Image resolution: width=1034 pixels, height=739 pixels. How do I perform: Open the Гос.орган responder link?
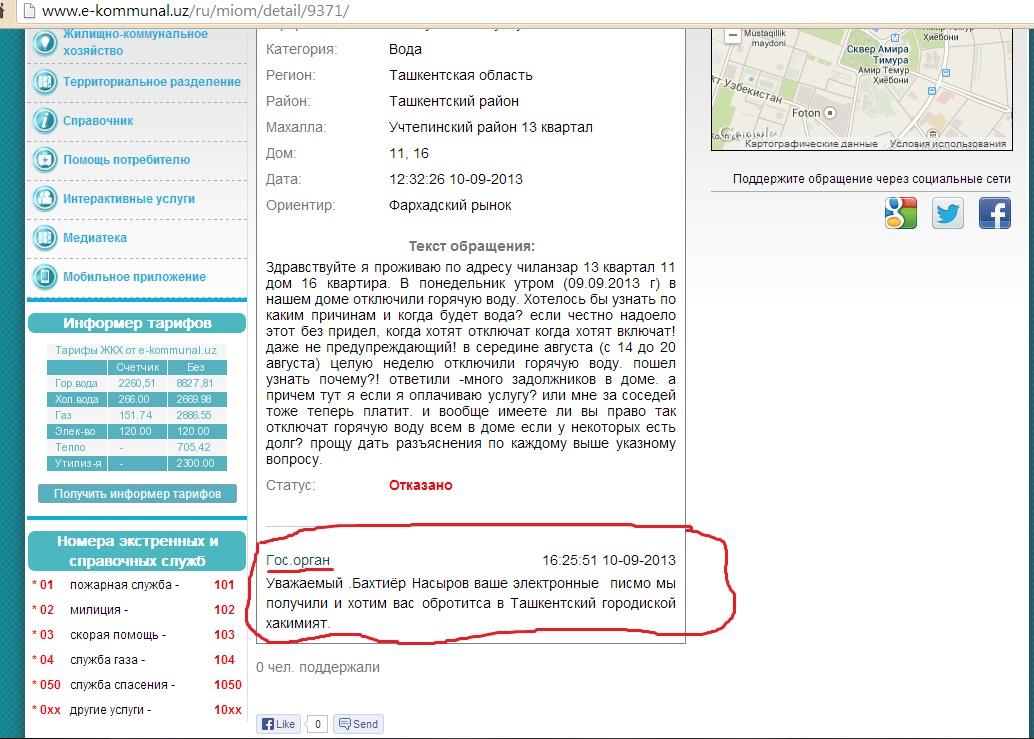(298, 560)
